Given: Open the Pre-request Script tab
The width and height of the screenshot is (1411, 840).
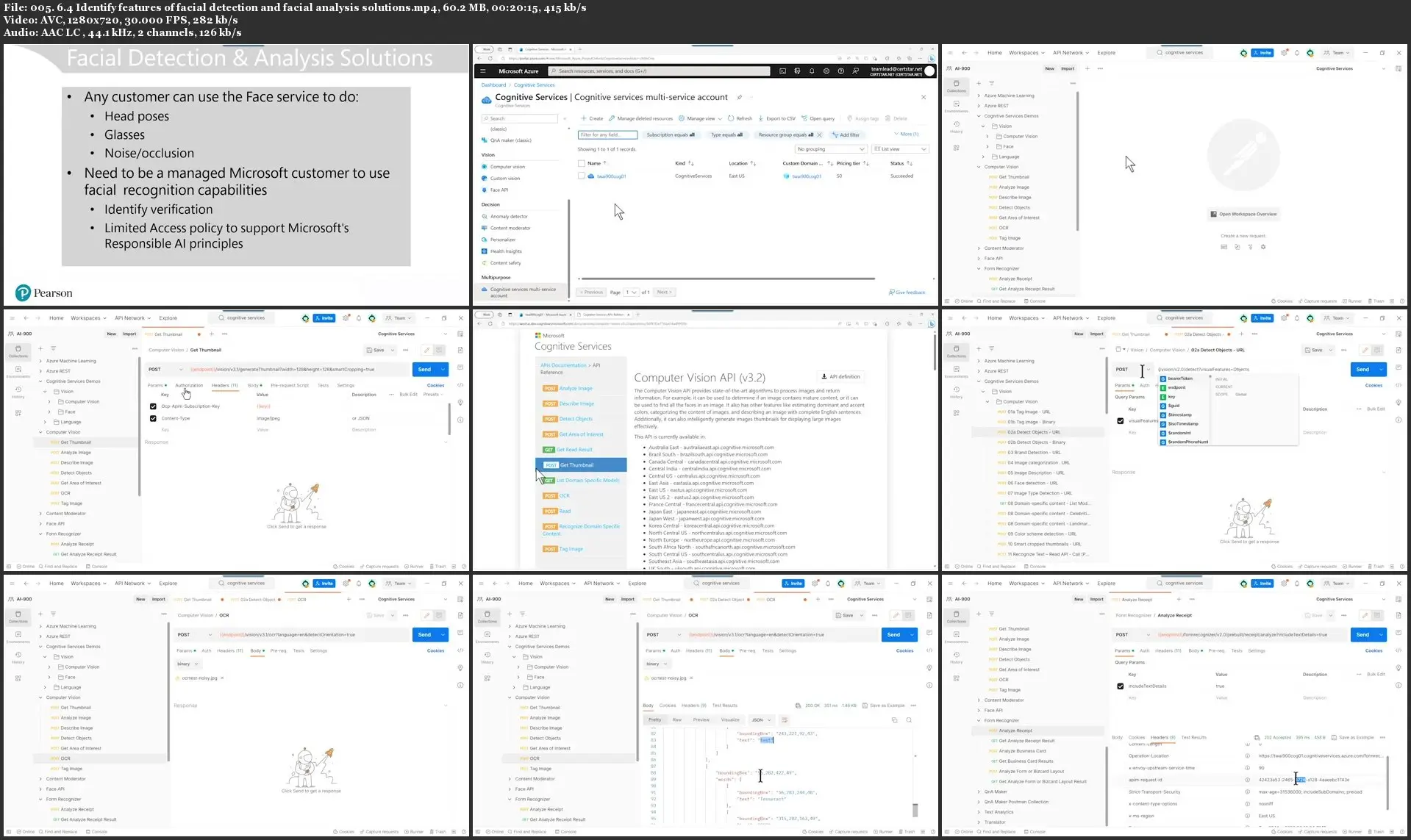Looking at the screenshot, I should point(290,385).
